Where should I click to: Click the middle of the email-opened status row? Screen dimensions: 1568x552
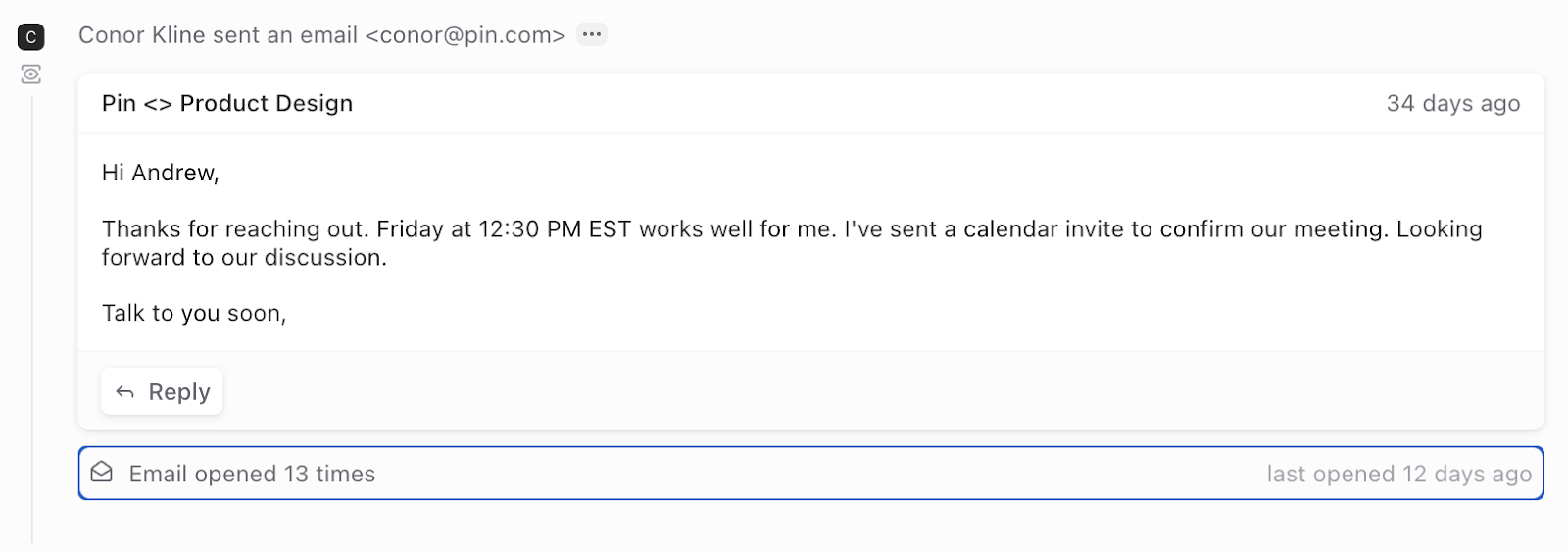[810, 474]
